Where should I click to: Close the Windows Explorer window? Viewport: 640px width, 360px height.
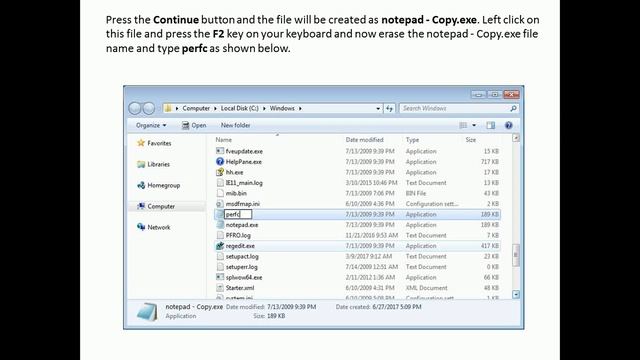click(511, 94)
